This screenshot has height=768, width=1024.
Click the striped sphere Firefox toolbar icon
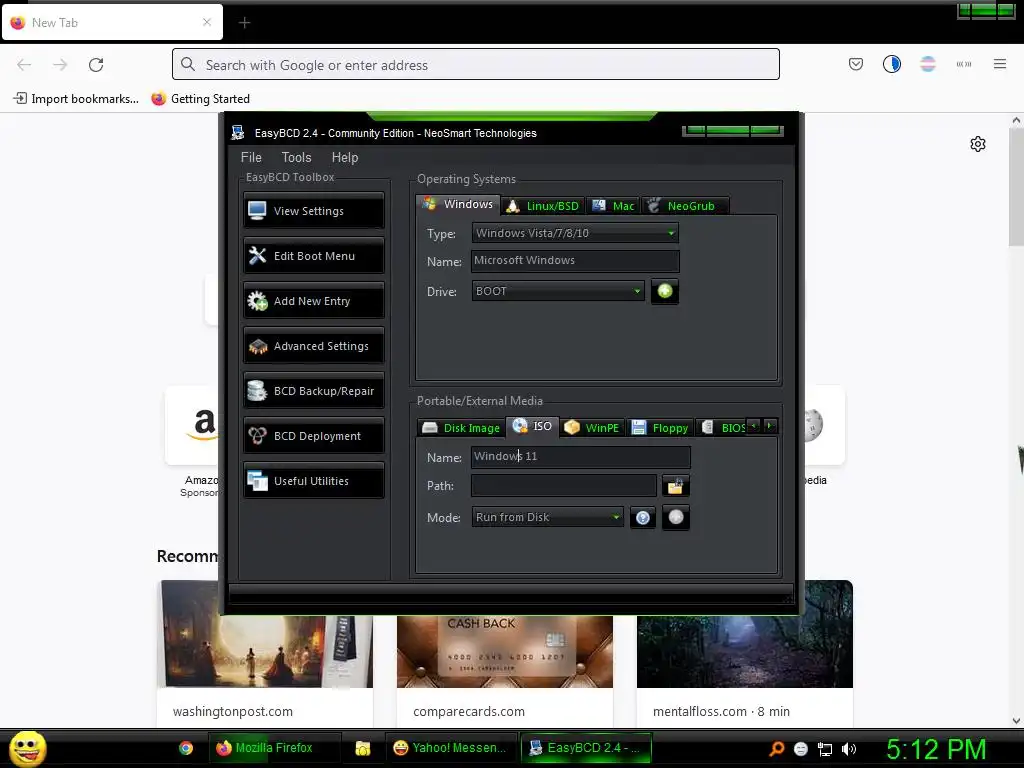pos(927,64)
